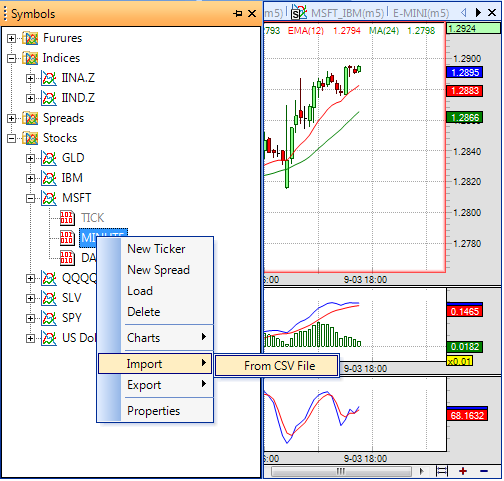Click the IINA.Z chart icon
Image resolution: width=504 pixels, height=481 pixels.
(x=49, y=78)
